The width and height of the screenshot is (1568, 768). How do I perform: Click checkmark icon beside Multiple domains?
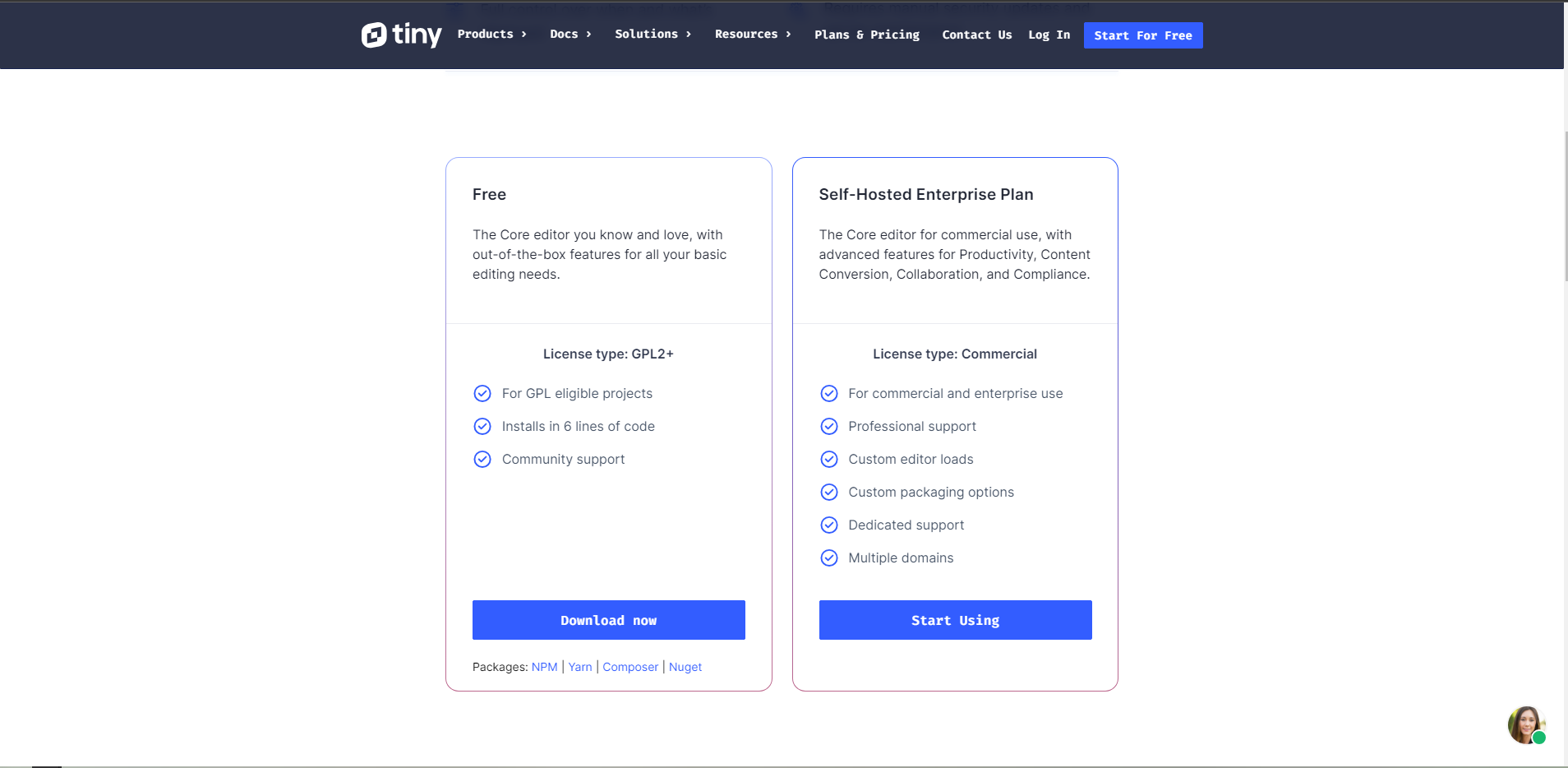coord(829,557)
